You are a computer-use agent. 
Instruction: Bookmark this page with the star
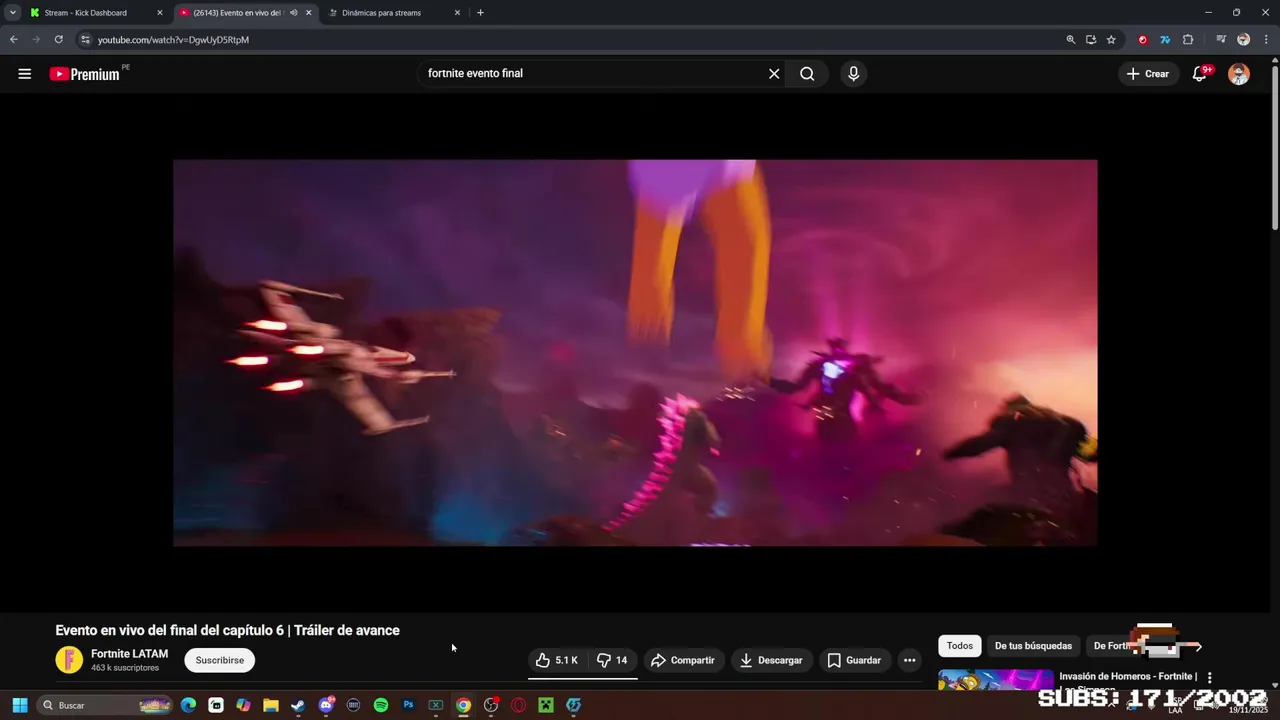point(1111,40)
